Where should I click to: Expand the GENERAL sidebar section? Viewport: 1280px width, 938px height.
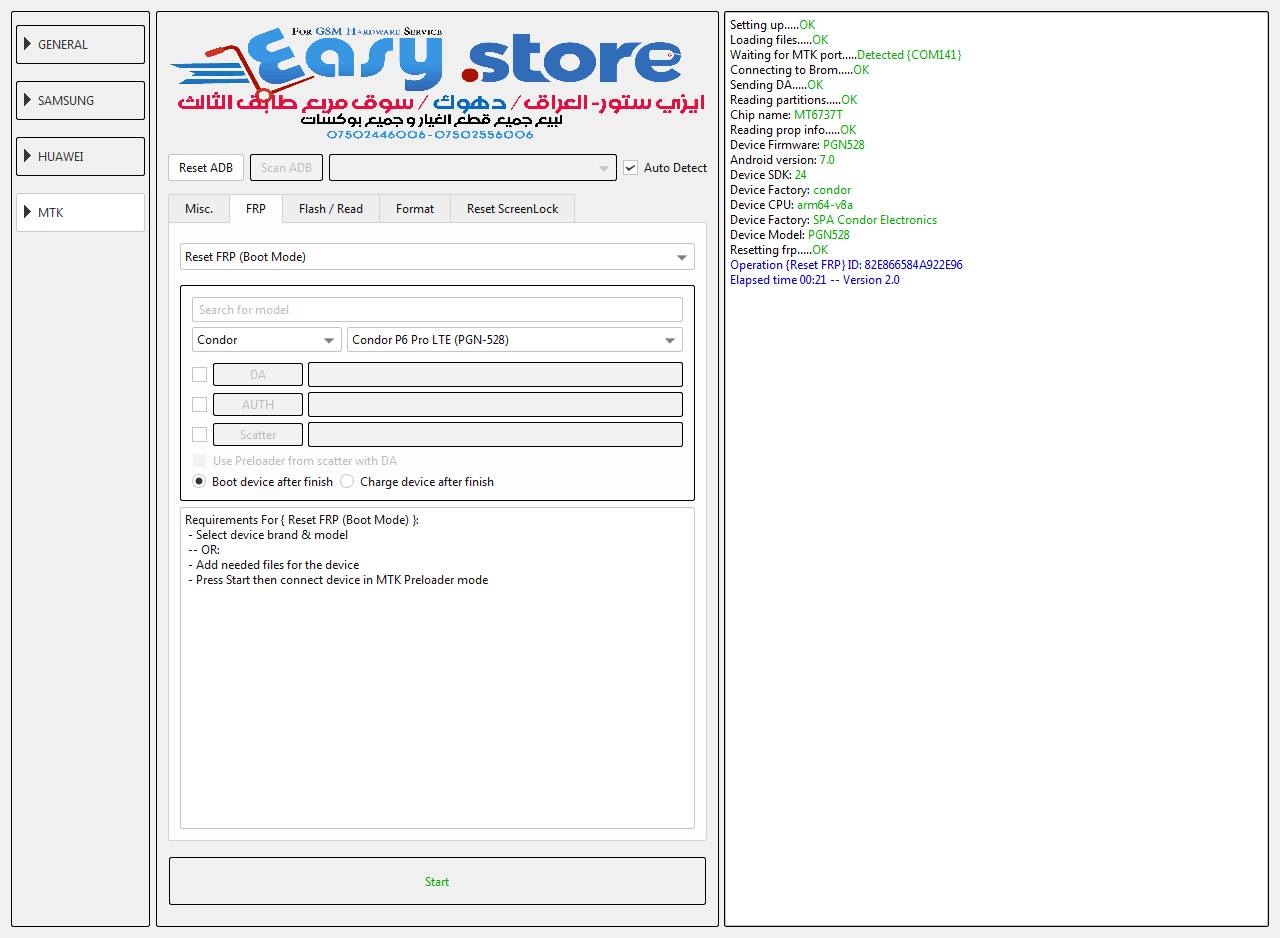[x=80, y=45]
